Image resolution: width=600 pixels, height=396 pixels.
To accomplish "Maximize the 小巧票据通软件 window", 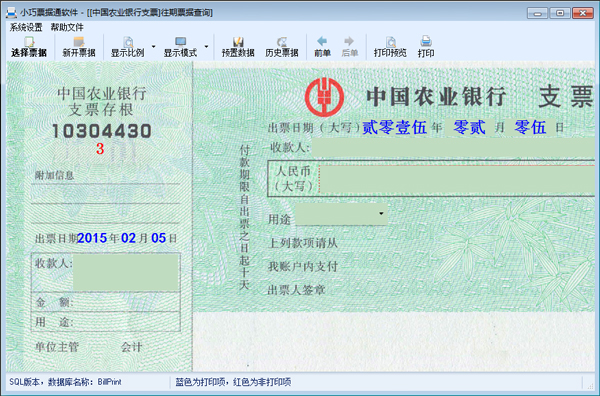I will pos(560,13).
